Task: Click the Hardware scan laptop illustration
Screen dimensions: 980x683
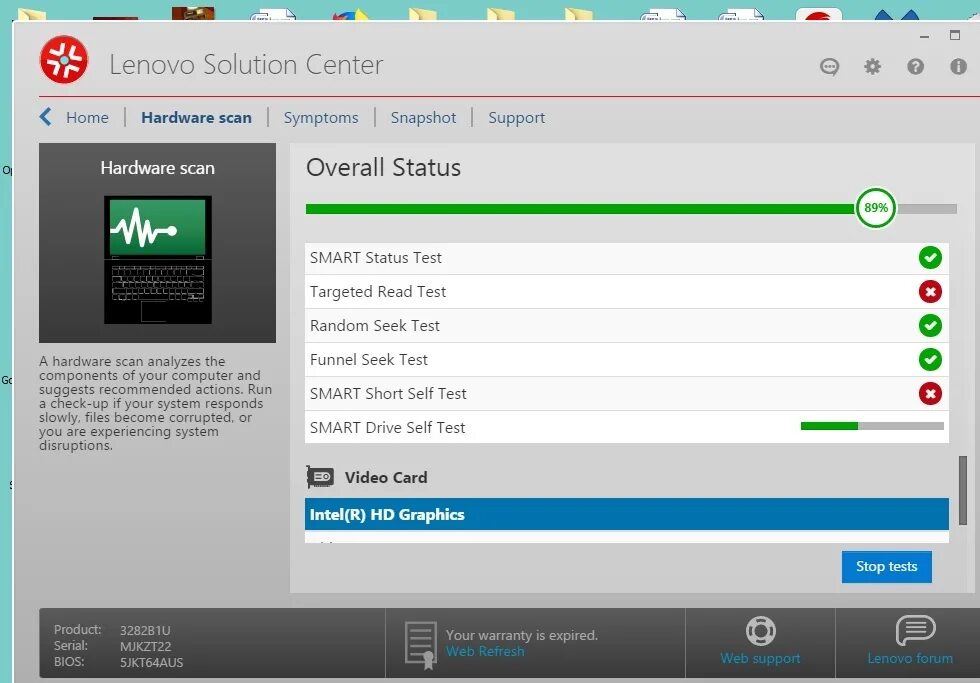Action: [158, 259]
